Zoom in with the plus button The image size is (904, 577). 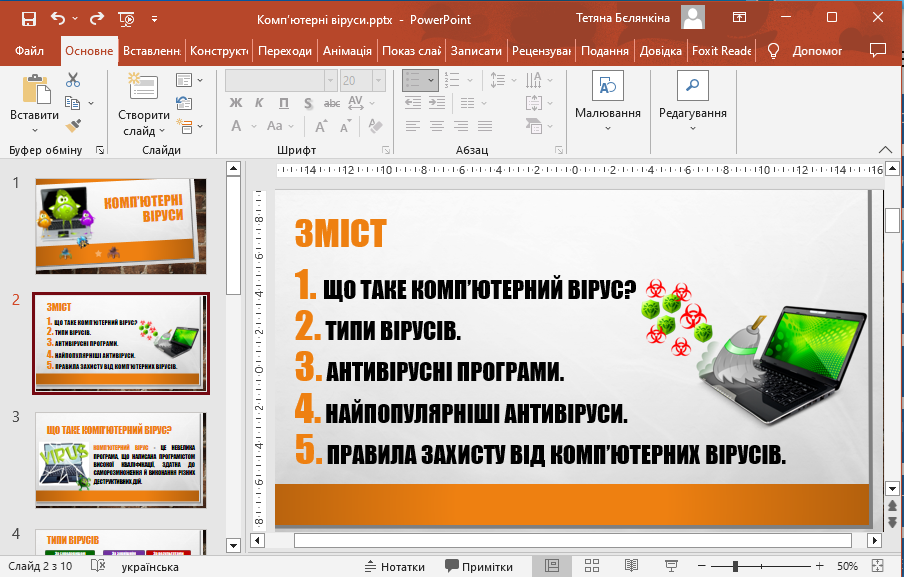[x=819, y=567]
